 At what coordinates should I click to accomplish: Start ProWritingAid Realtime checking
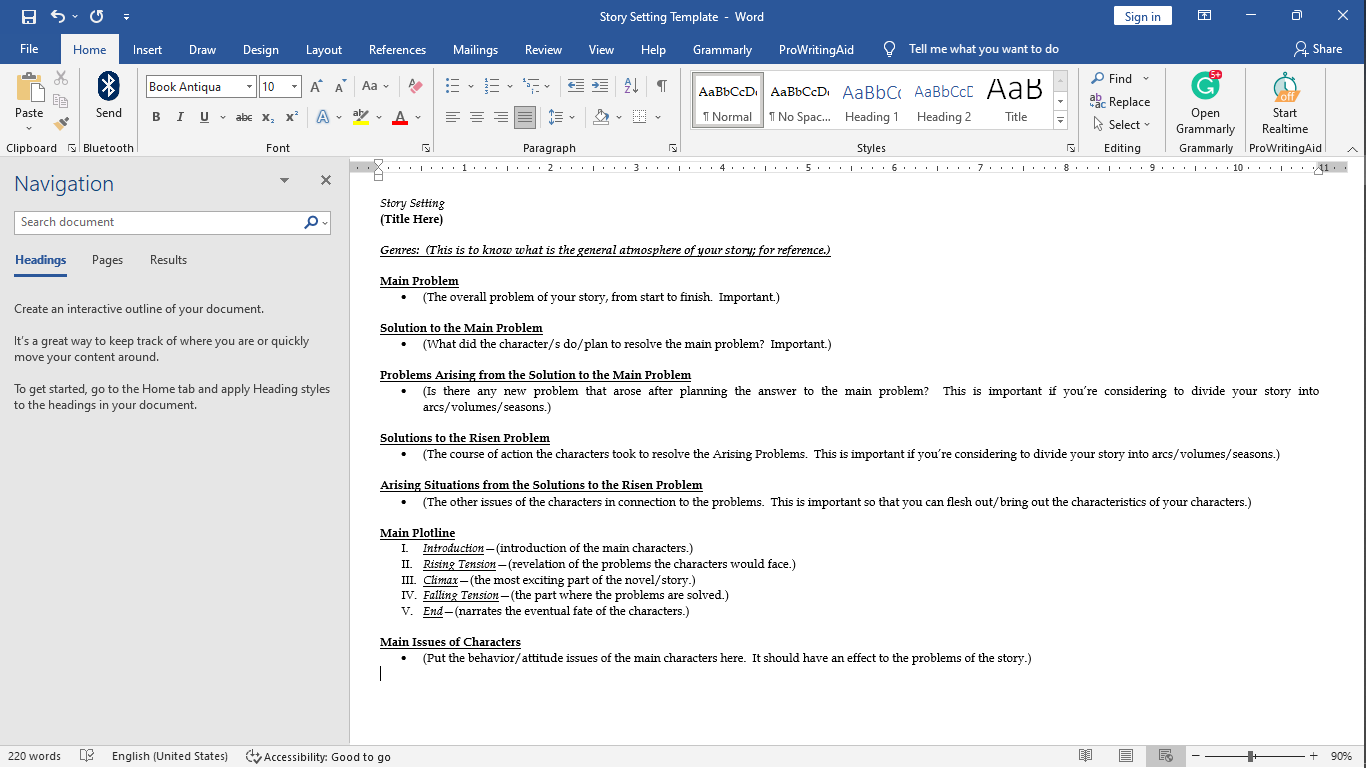pyautogui.click(x=1284, y=103)
